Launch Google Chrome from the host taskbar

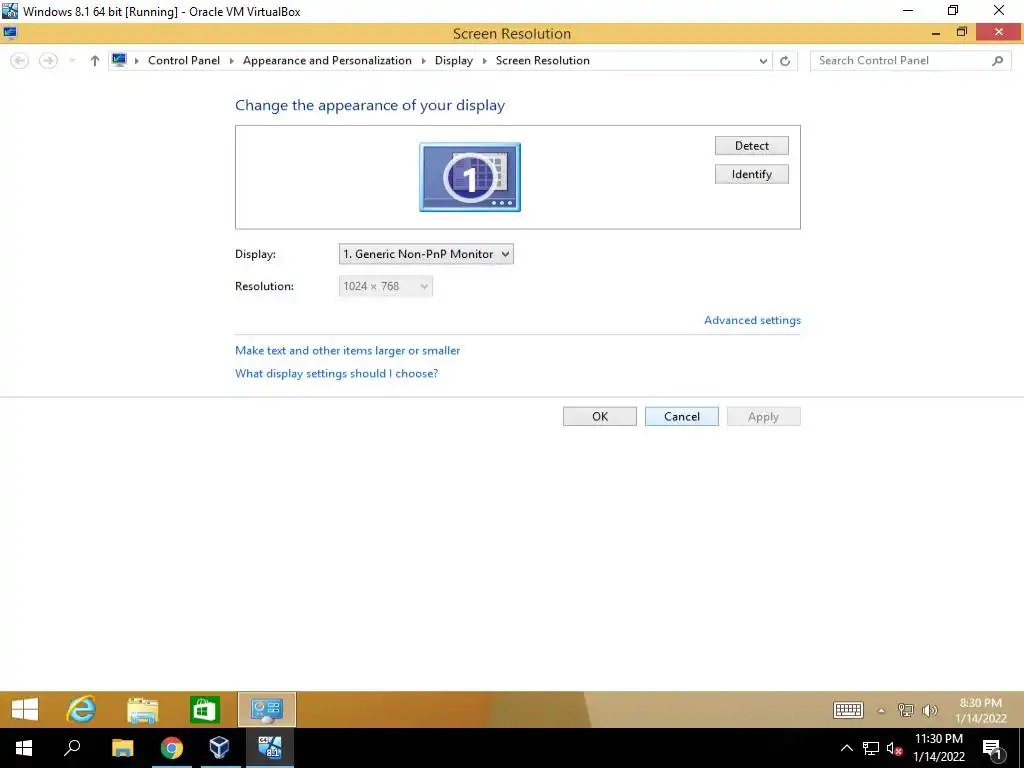click(171, 748)
